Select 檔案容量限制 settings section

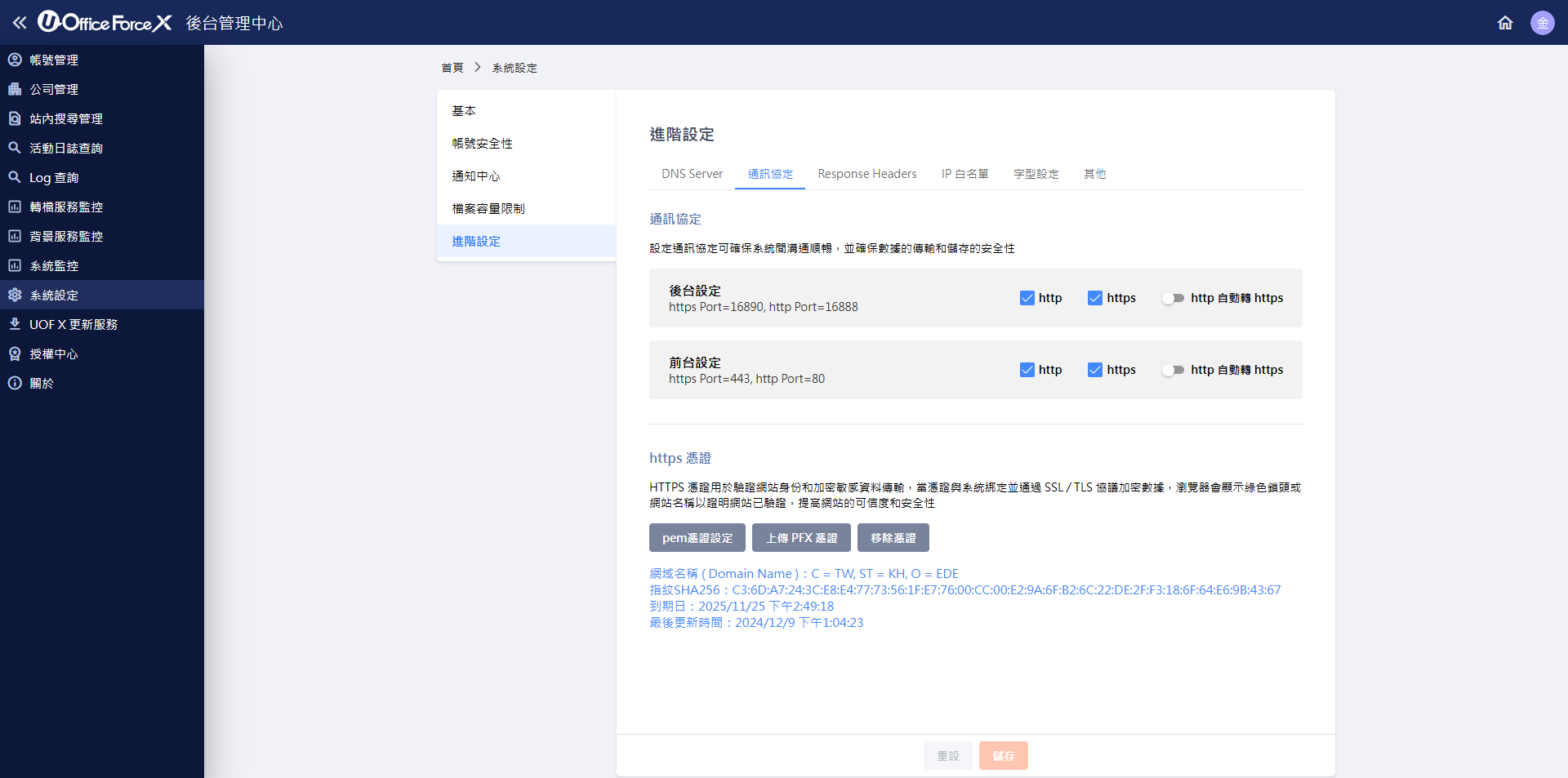526,208
